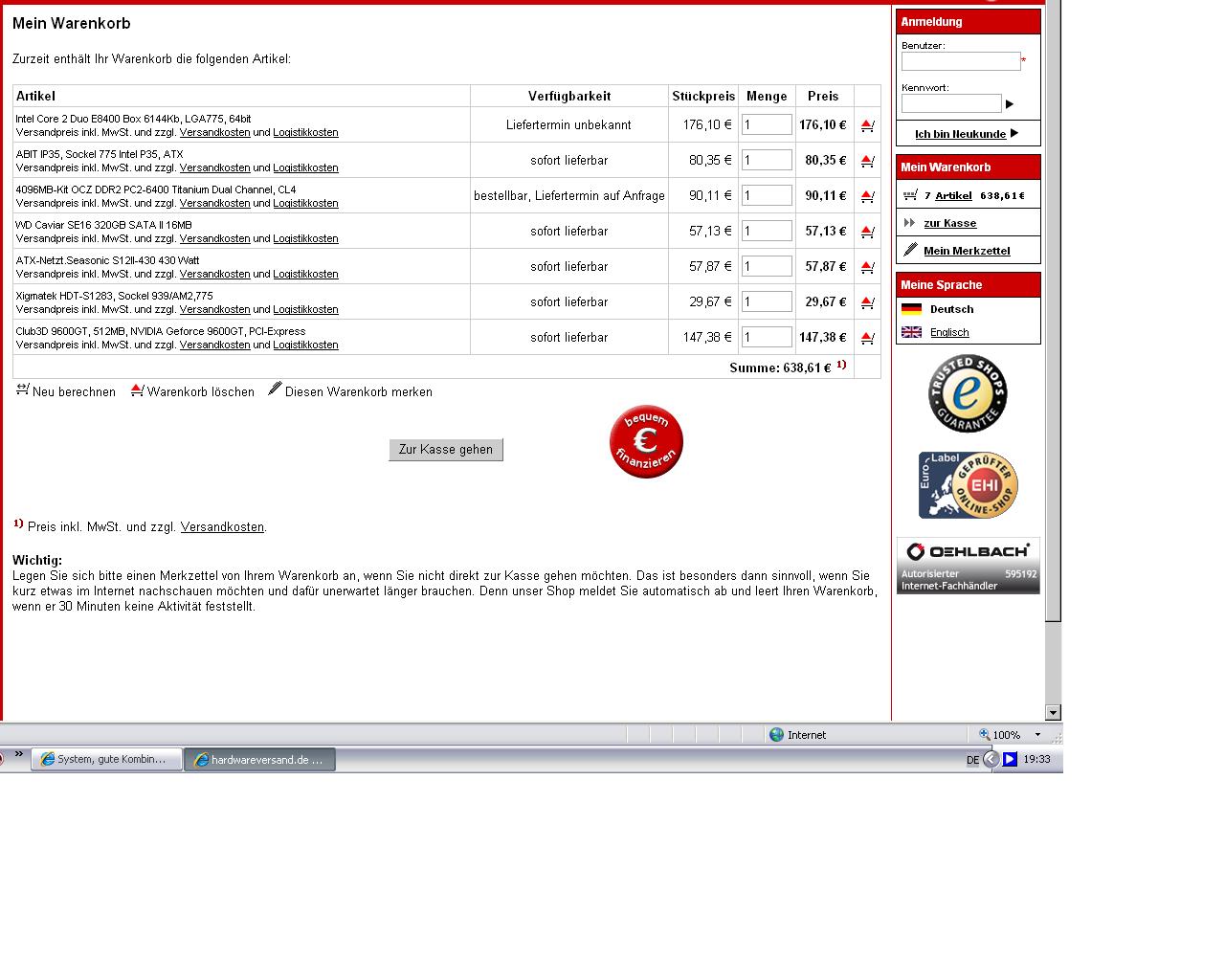Screen dimensions: 1225x980
Task: Click the Verfügbarkeit column header
Action: click(569, 96)
